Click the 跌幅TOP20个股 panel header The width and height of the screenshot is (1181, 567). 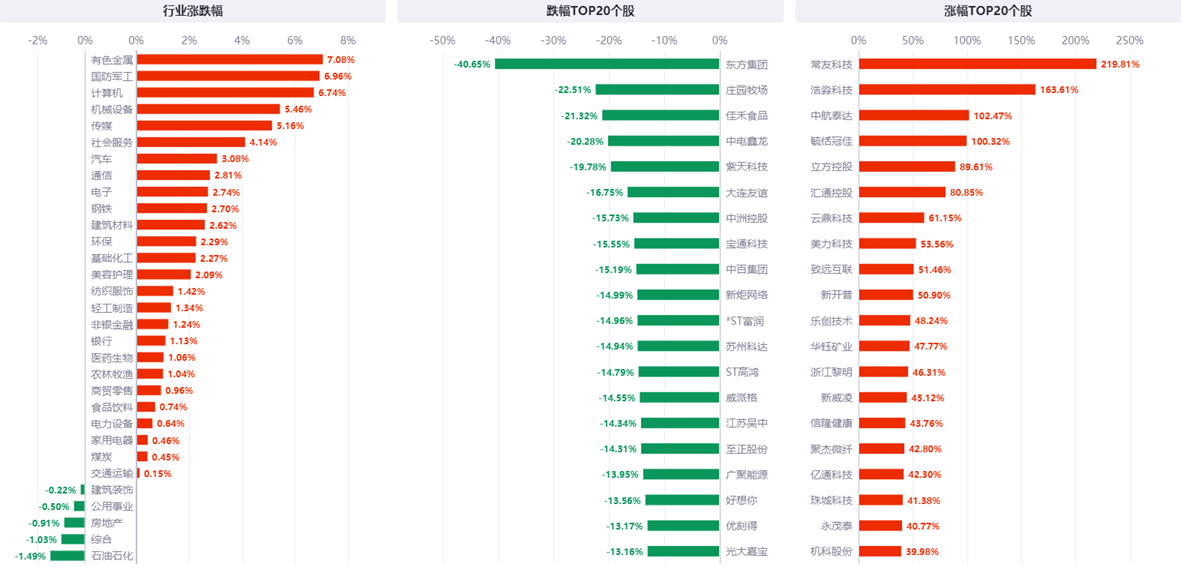pyautogui.click(x=590, y=11)
